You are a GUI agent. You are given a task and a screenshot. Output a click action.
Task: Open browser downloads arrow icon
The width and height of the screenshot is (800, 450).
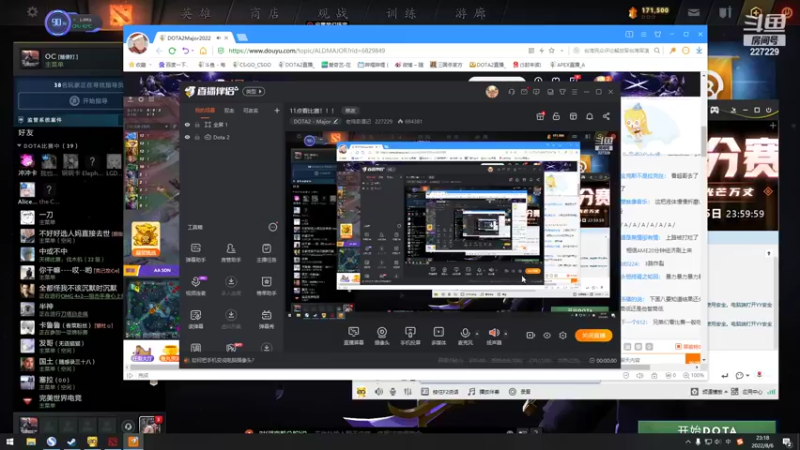tap(698, 51)
